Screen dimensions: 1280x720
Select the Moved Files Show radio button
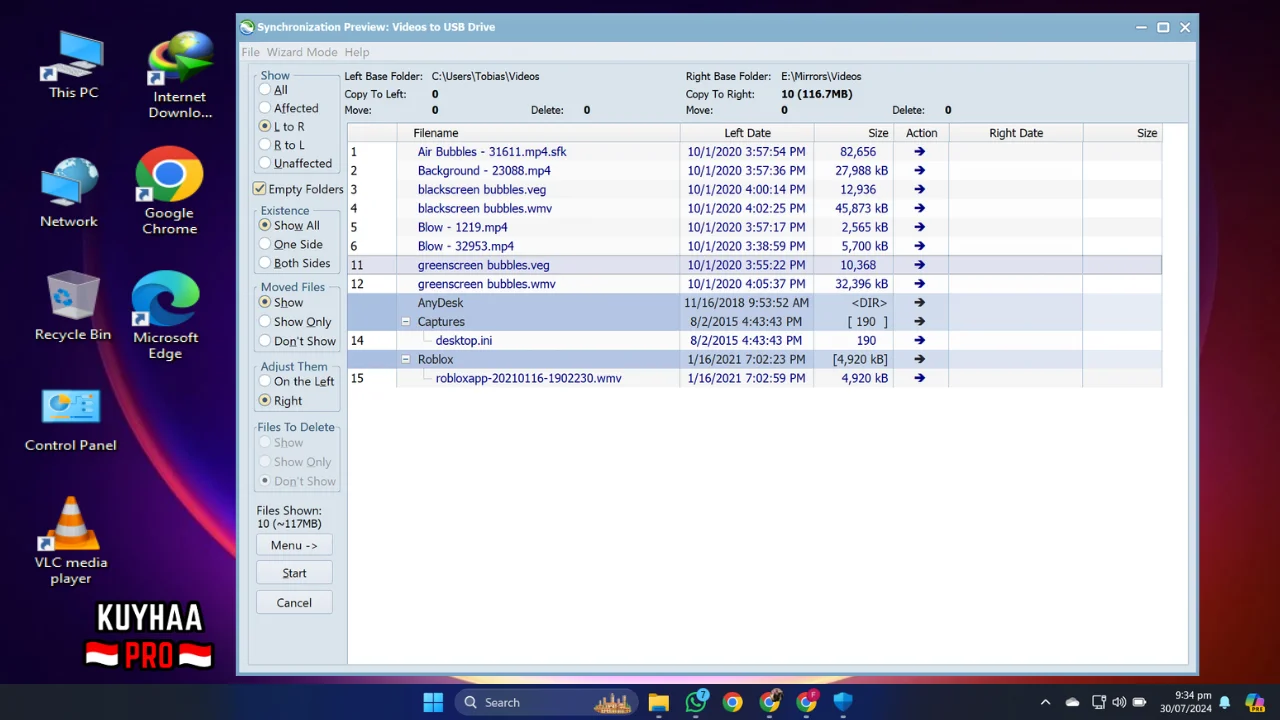(265, 302)
